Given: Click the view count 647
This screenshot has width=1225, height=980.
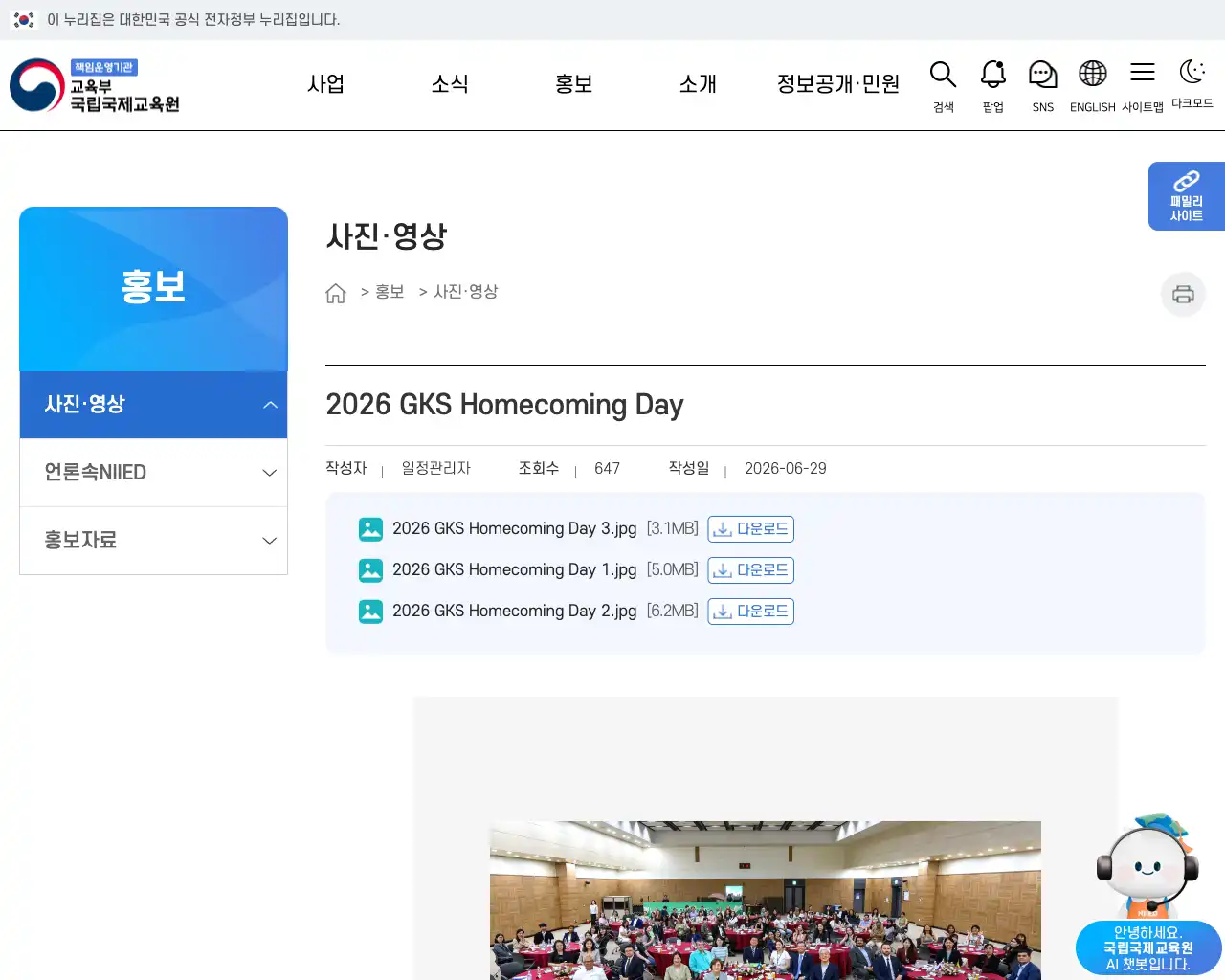Looking at the screenshot, I should click(607, 468).
